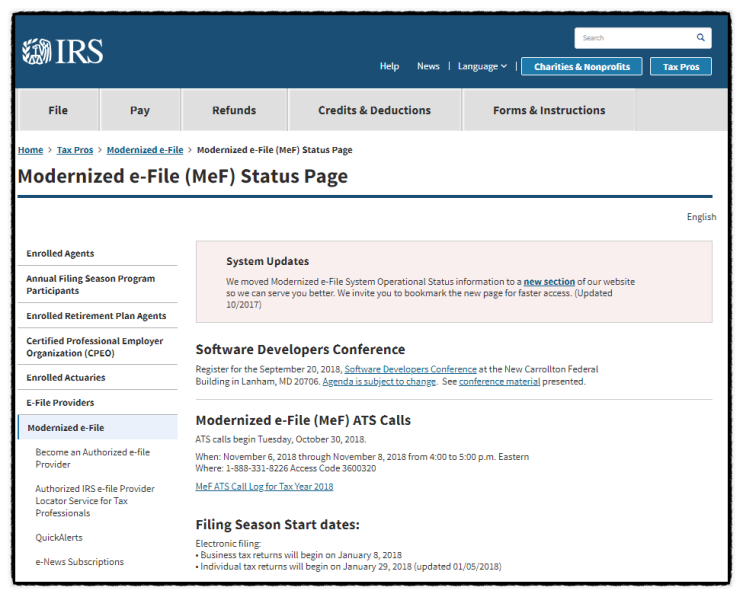This screenshot has height=597, width=743.
Task: Open the Help link
Action: pos(390,66)
